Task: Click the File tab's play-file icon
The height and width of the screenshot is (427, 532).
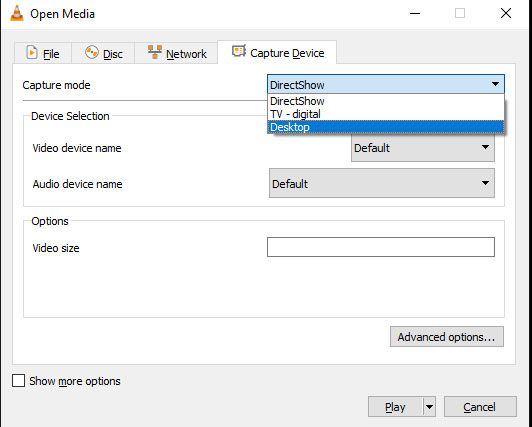Action: (32, 53)
